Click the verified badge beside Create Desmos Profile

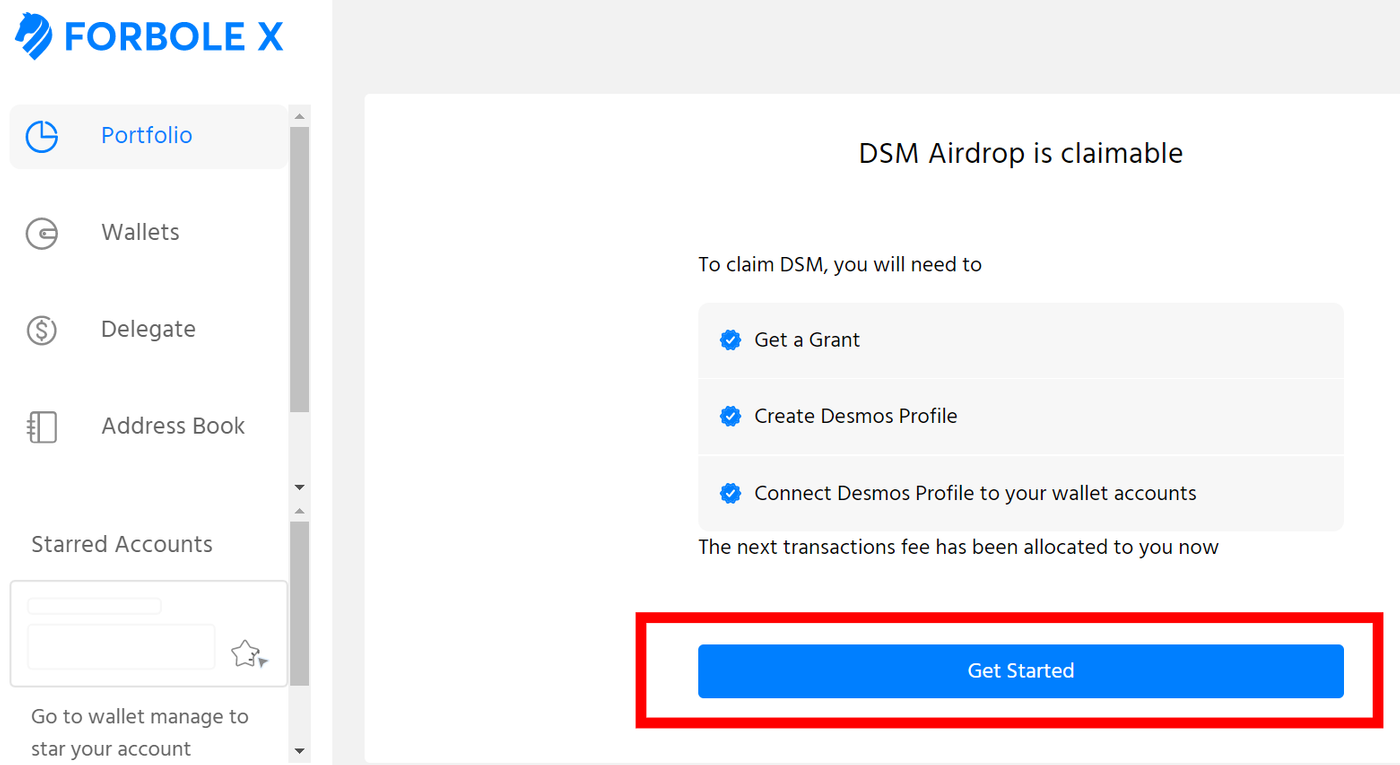coord(730,416)
